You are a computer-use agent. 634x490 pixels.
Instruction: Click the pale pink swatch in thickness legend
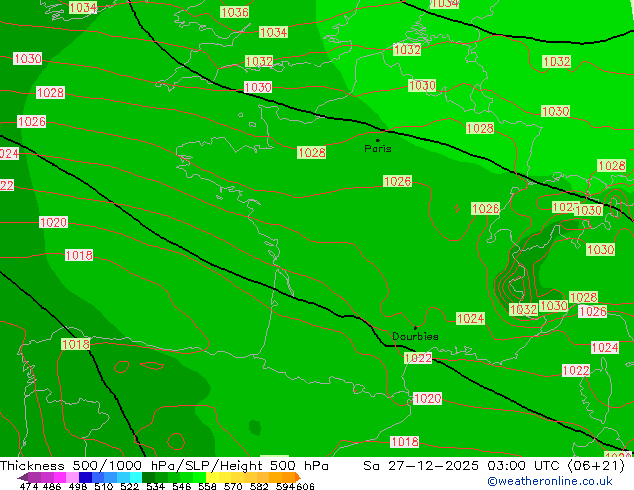pos(72,477)
